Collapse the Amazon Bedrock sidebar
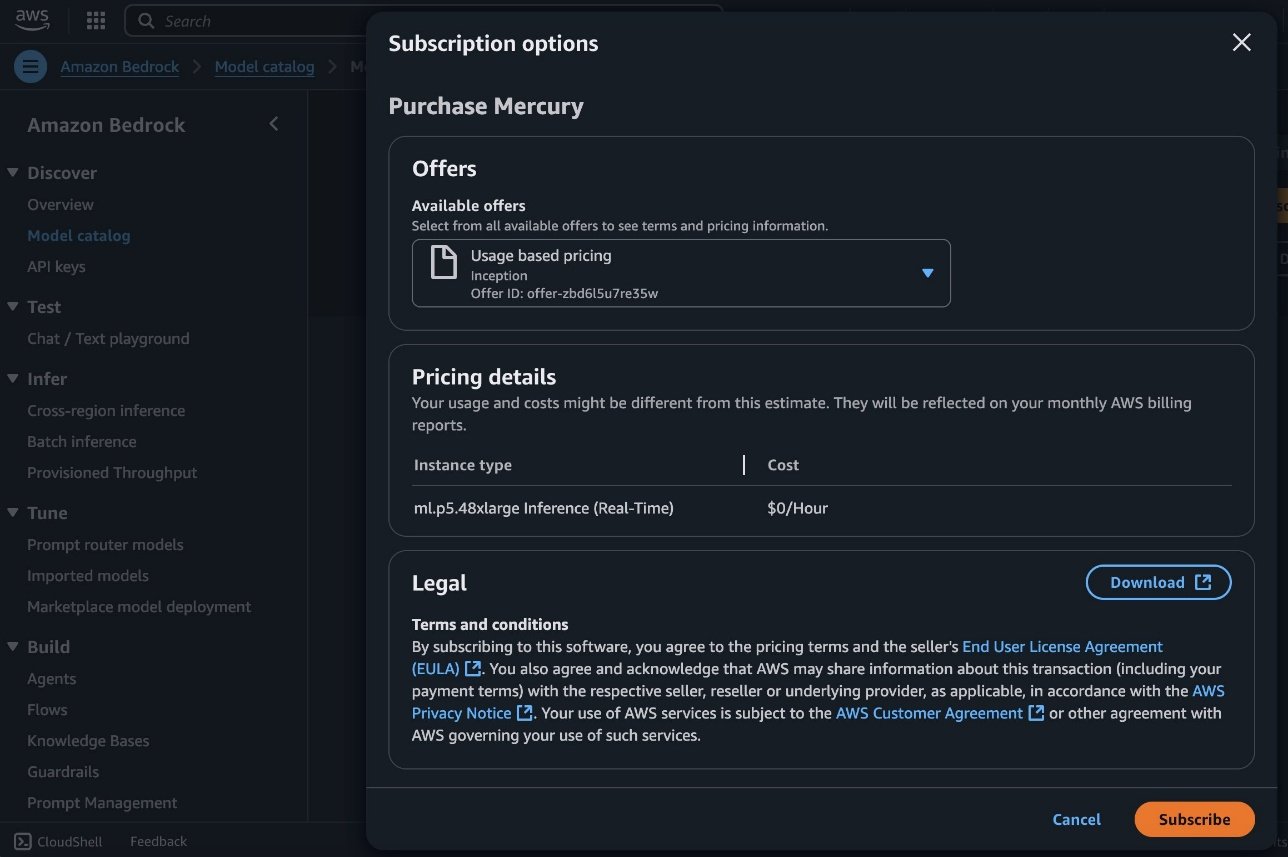This screenshot has width=1288, height=857. coord(274,124)
